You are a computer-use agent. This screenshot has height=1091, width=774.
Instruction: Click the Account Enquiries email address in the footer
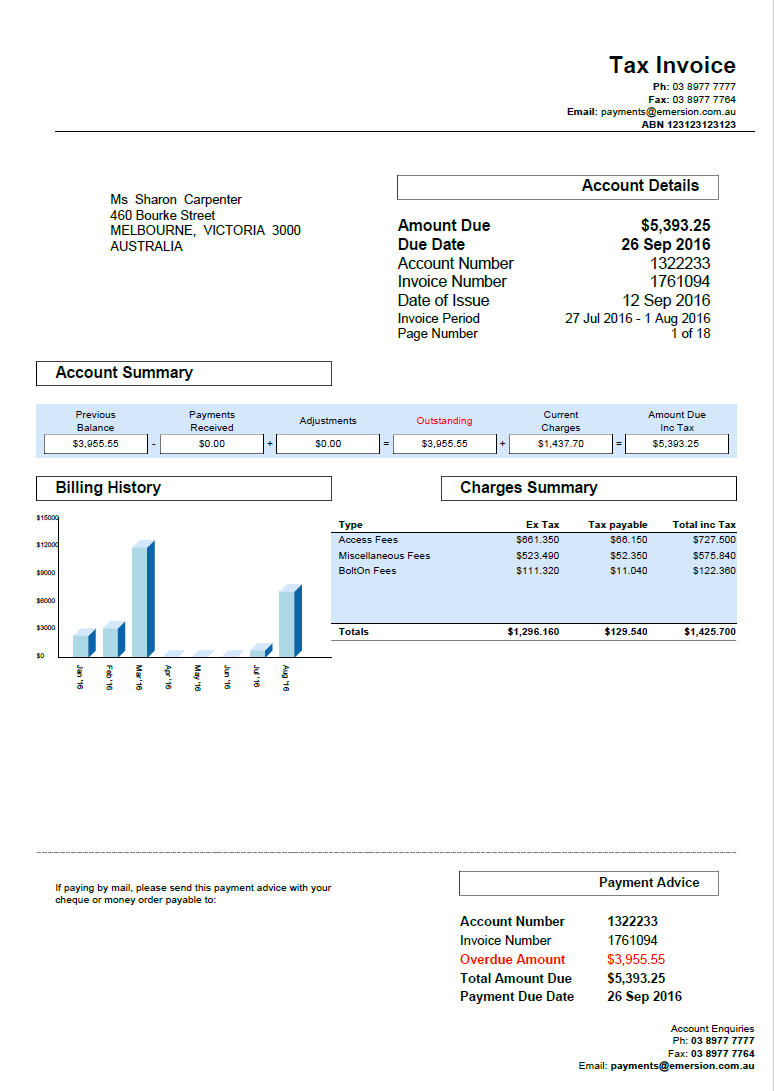[682, 1066]
